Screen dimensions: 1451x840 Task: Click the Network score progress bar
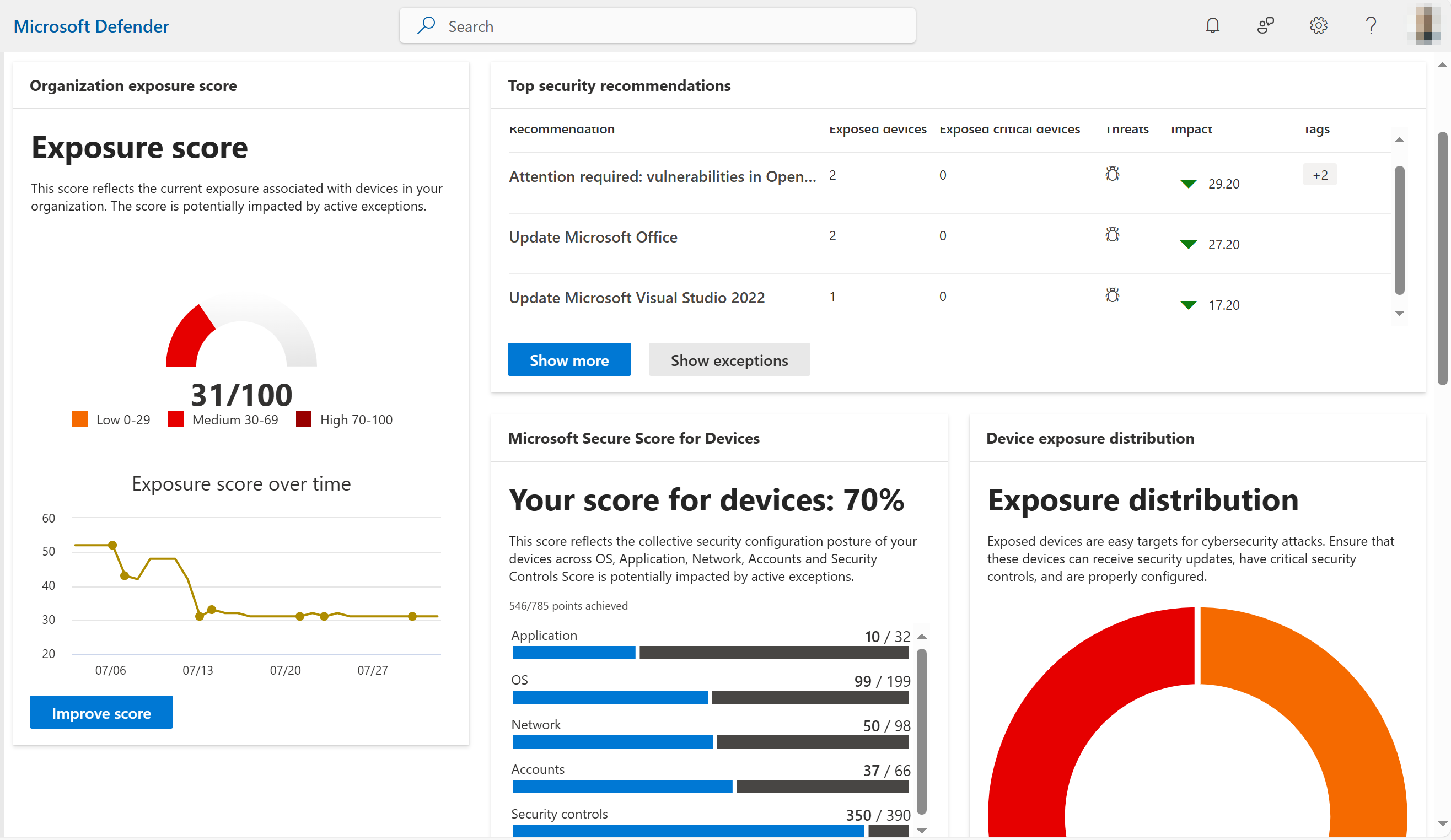click(x=711, y=742)
